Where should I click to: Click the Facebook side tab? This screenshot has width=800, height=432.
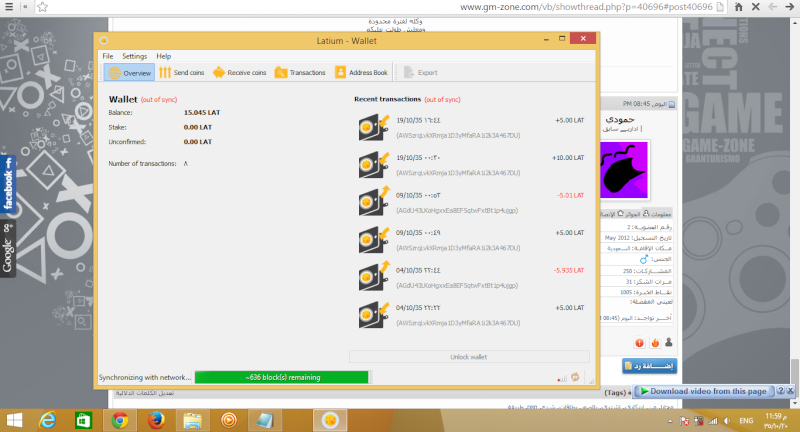[x=8, y=187]
